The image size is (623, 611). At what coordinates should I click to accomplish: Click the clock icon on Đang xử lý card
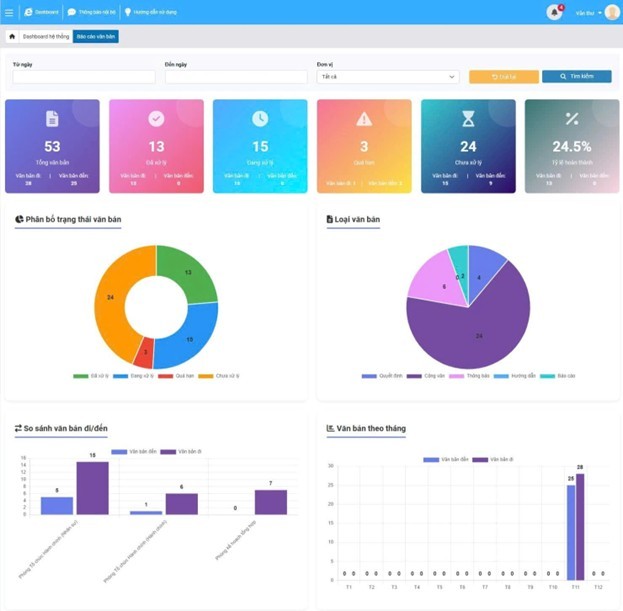click(260, 119)
